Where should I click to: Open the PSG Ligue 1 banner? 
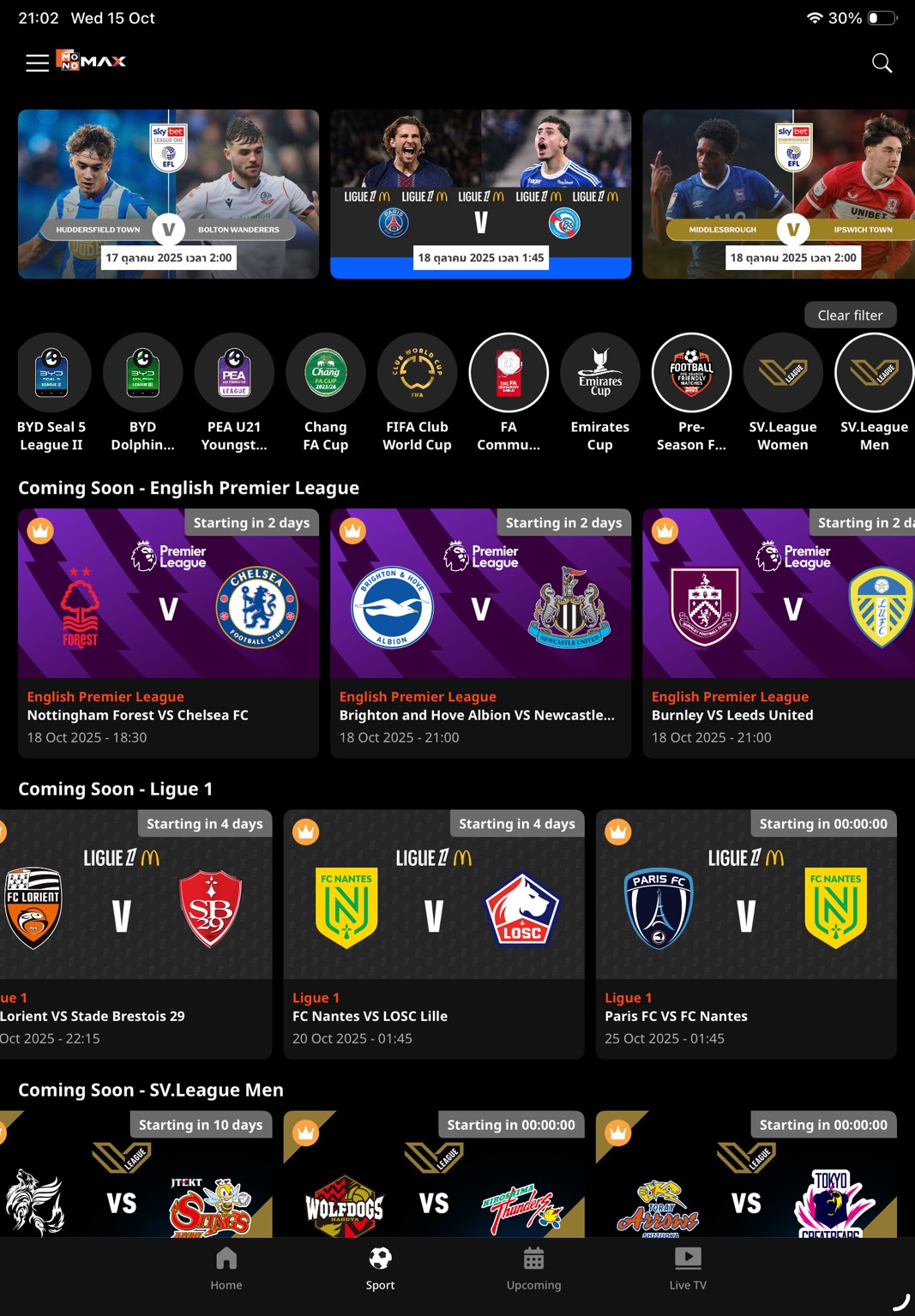coord(480,194)
